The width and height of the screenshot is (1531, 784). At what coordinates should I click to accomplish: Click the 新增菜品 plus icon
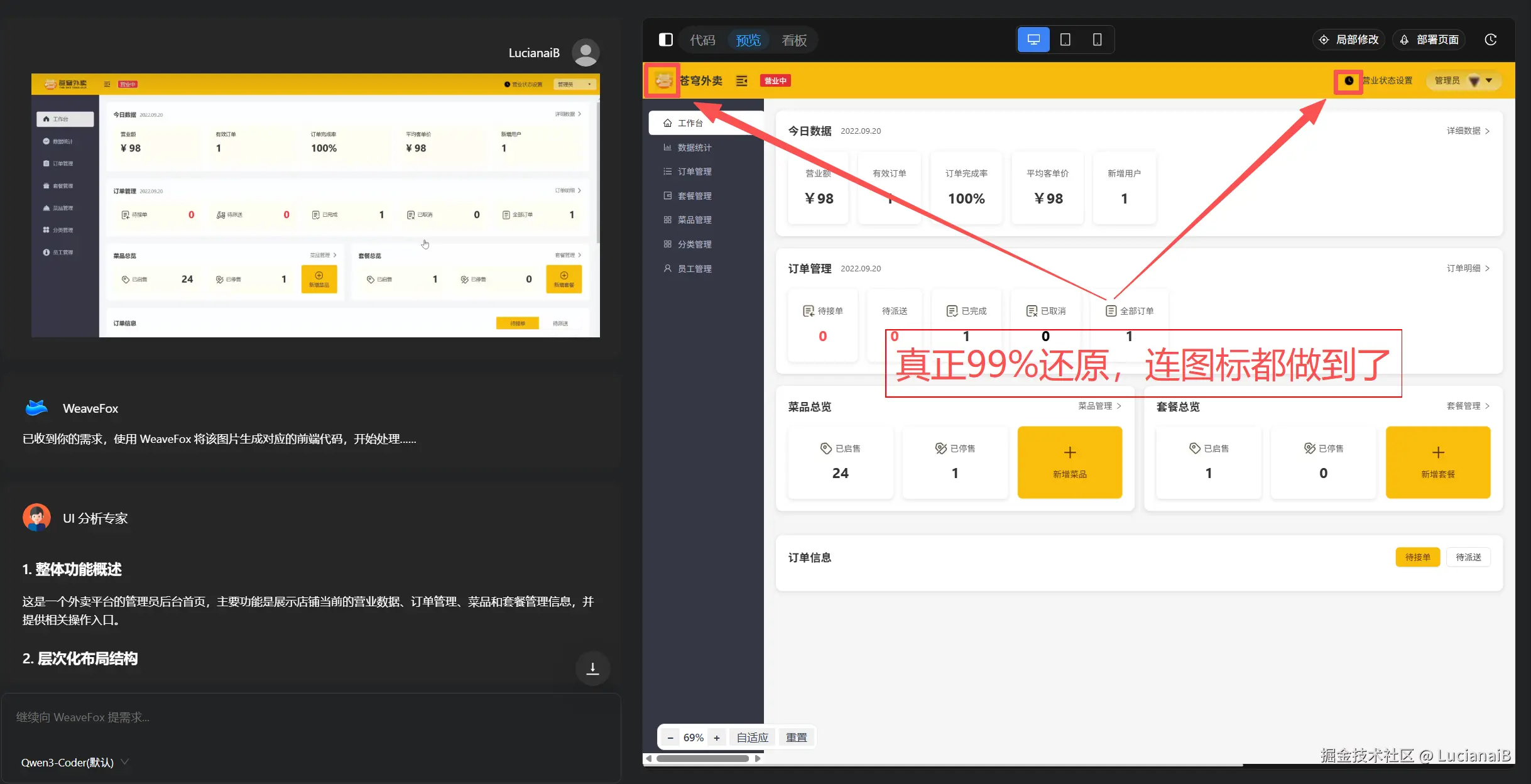tap(1070, 453)
